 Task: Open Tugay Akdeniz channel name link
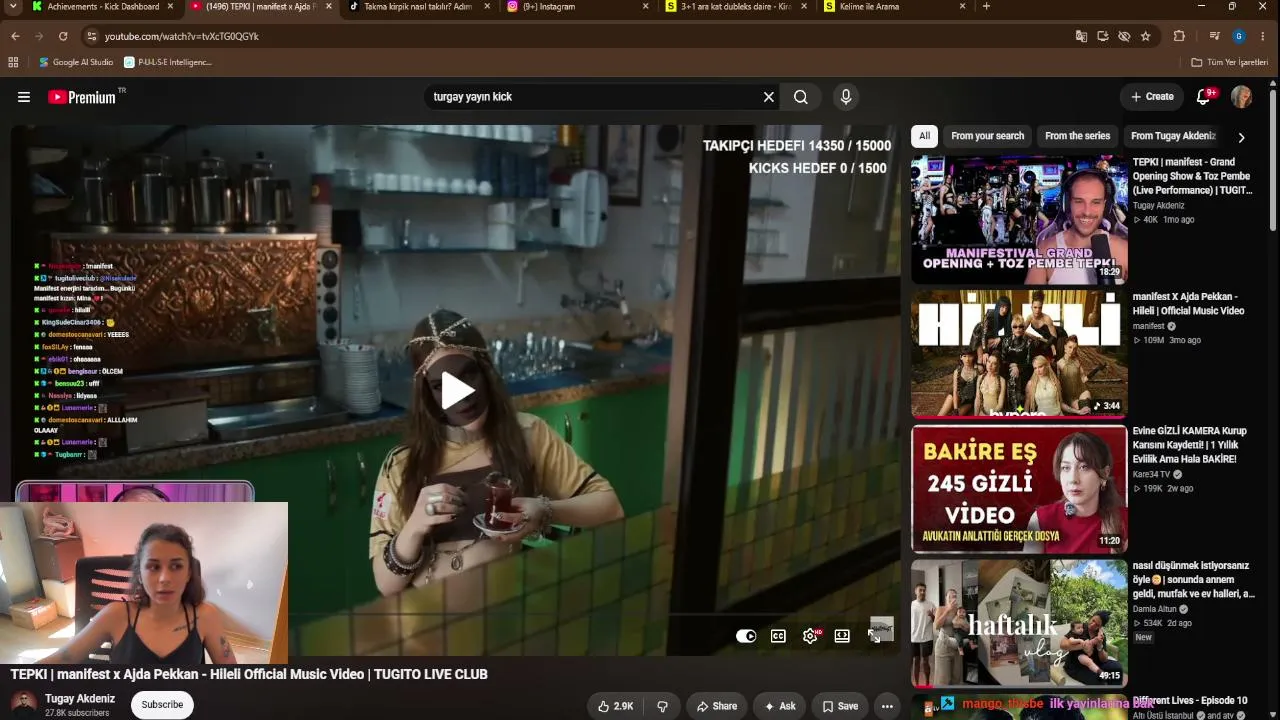pyautogui.click(x=80, y=699)
